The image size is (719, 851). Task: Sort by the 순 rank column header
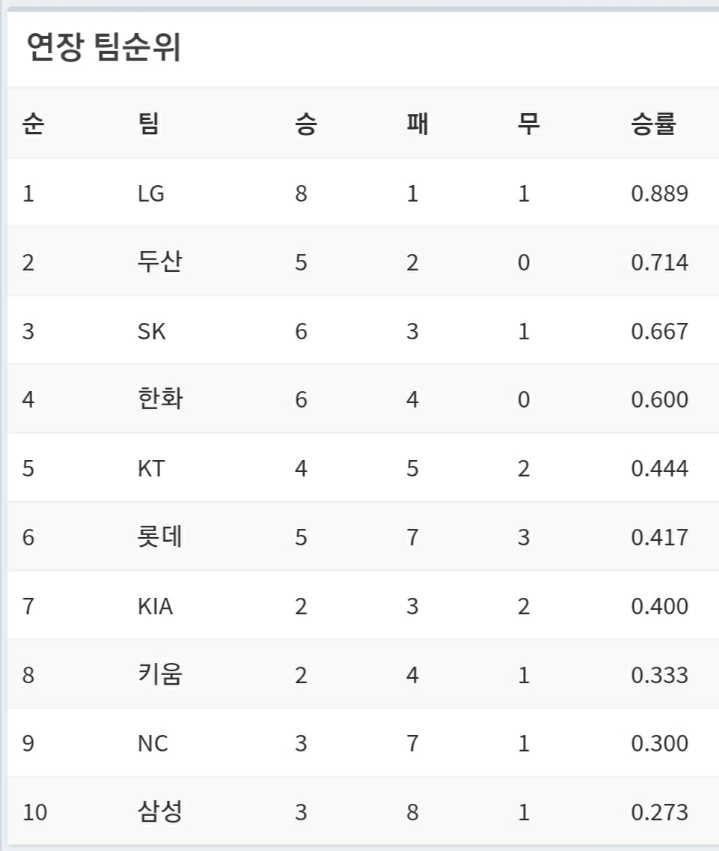pyautogui.click(x=31, y=124)
